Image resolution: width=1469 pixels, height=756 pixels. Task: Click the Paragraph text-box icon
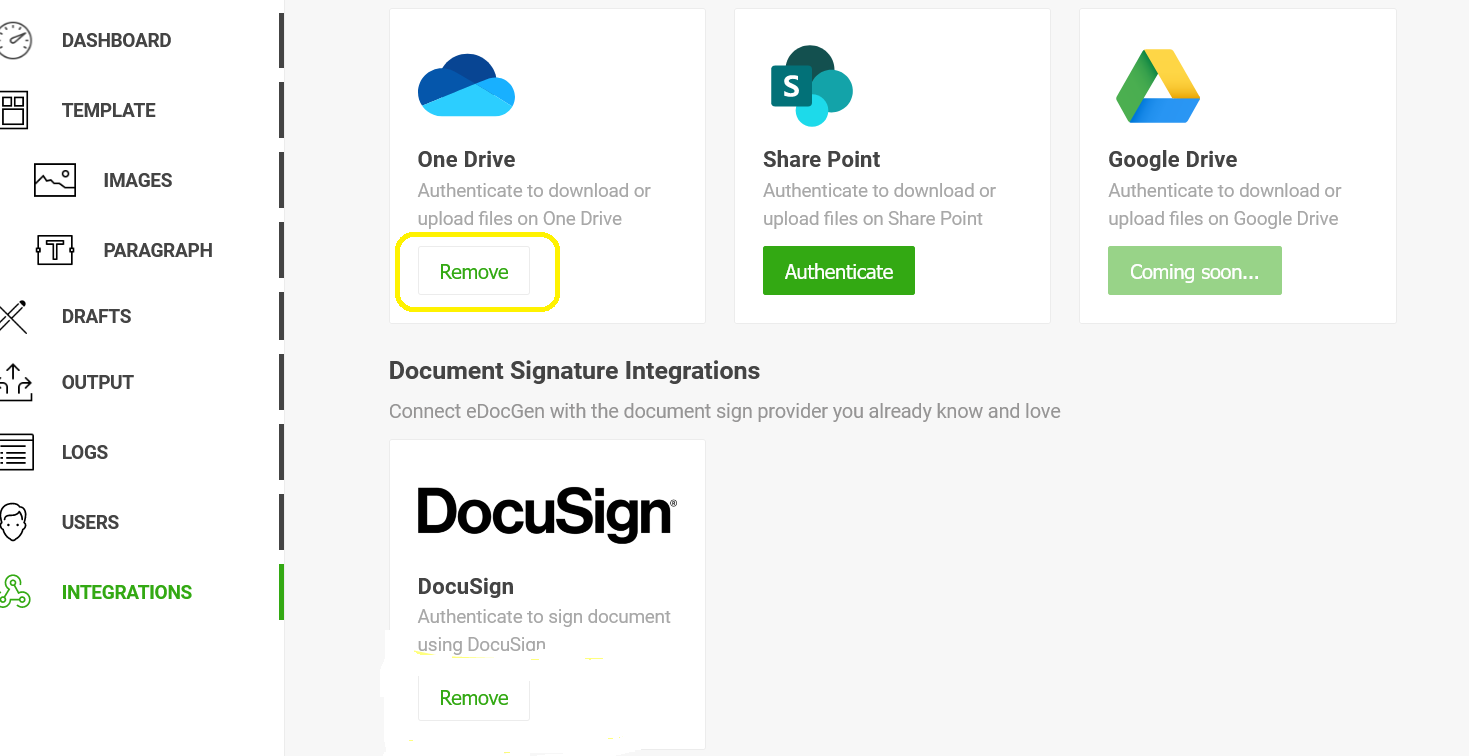coord(55,250)
